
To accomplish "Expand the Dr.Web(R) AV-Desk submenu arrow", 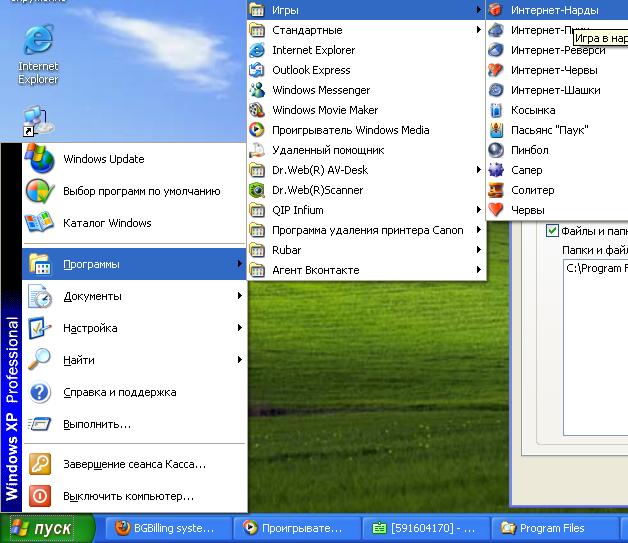I will point(479,170).
